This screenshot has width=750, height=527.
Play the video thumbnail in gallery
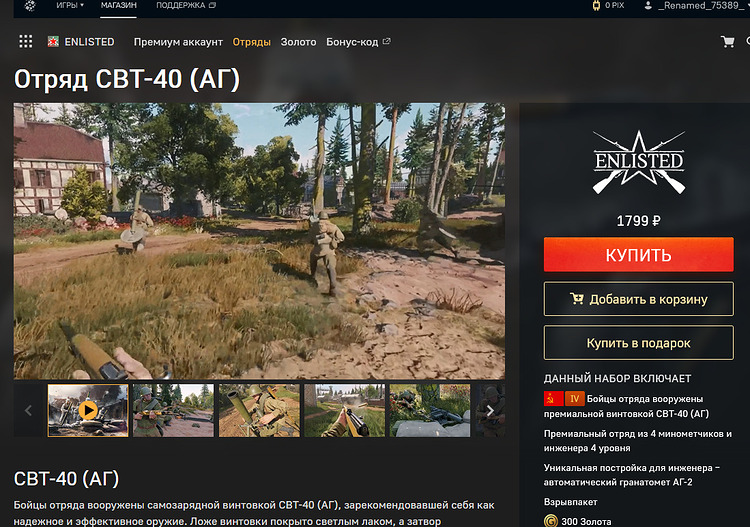pyautogui.click(x=88, y=410)
